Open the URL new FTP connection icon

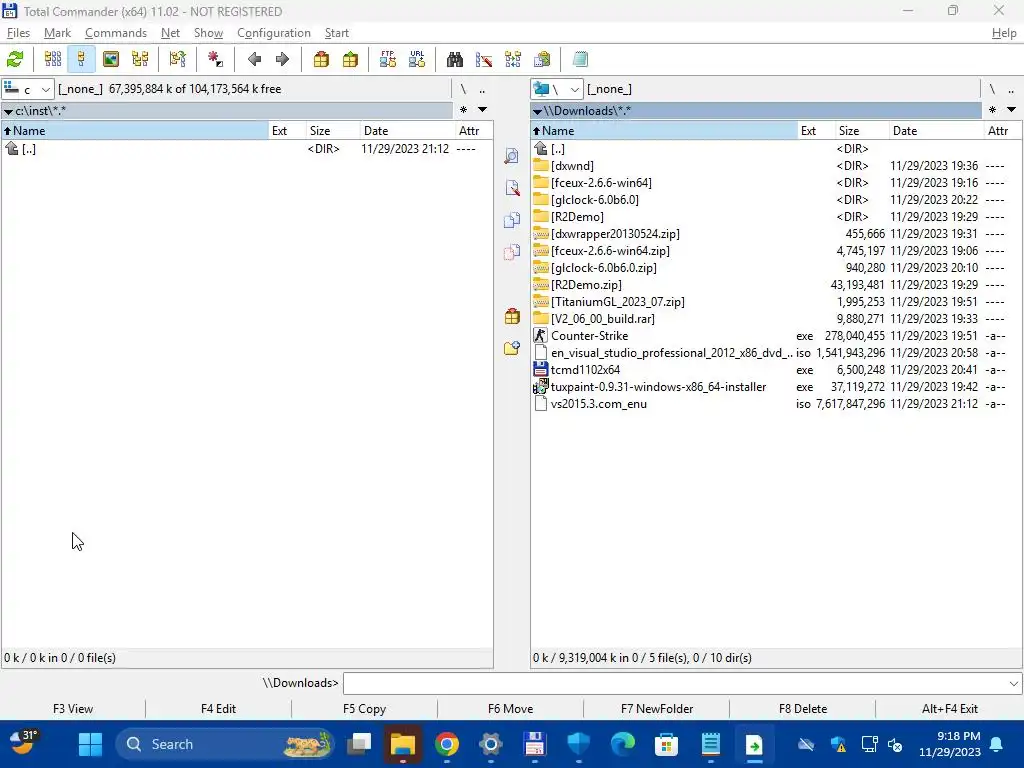[417, 59]
